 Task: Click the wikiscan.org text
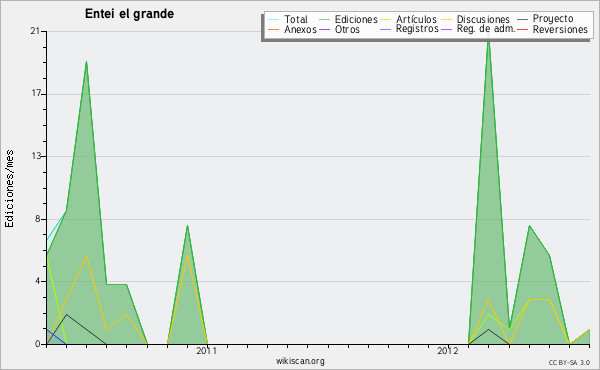[300, 361]
